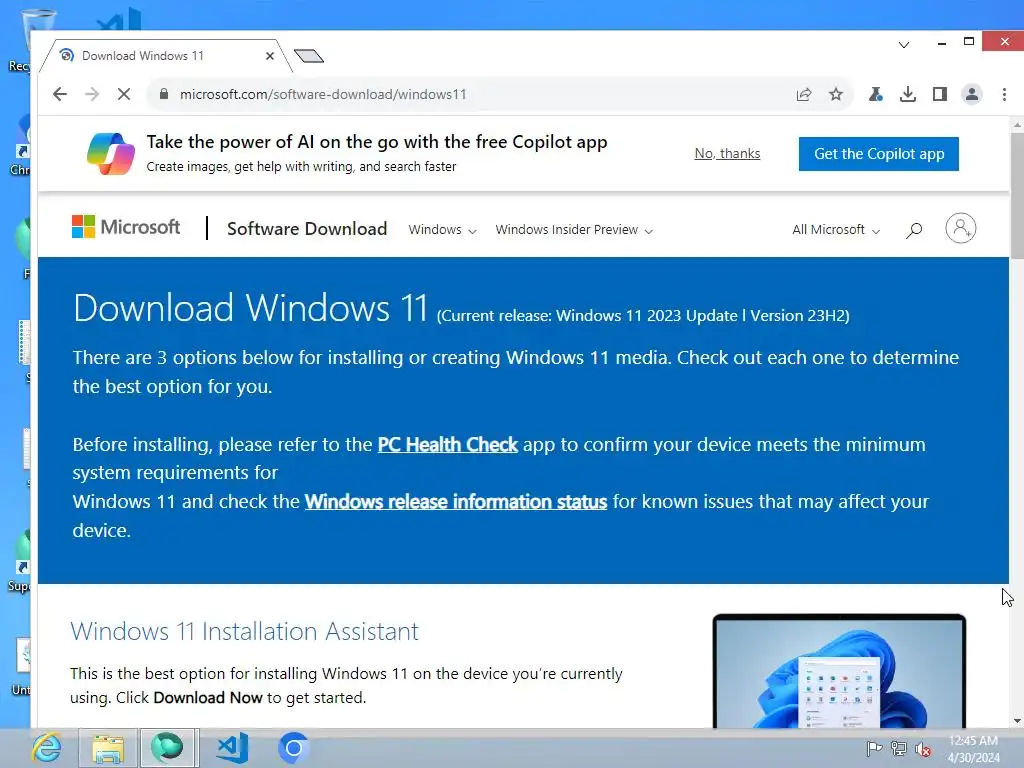Expand the All Microsoft menu

[836, 230]
